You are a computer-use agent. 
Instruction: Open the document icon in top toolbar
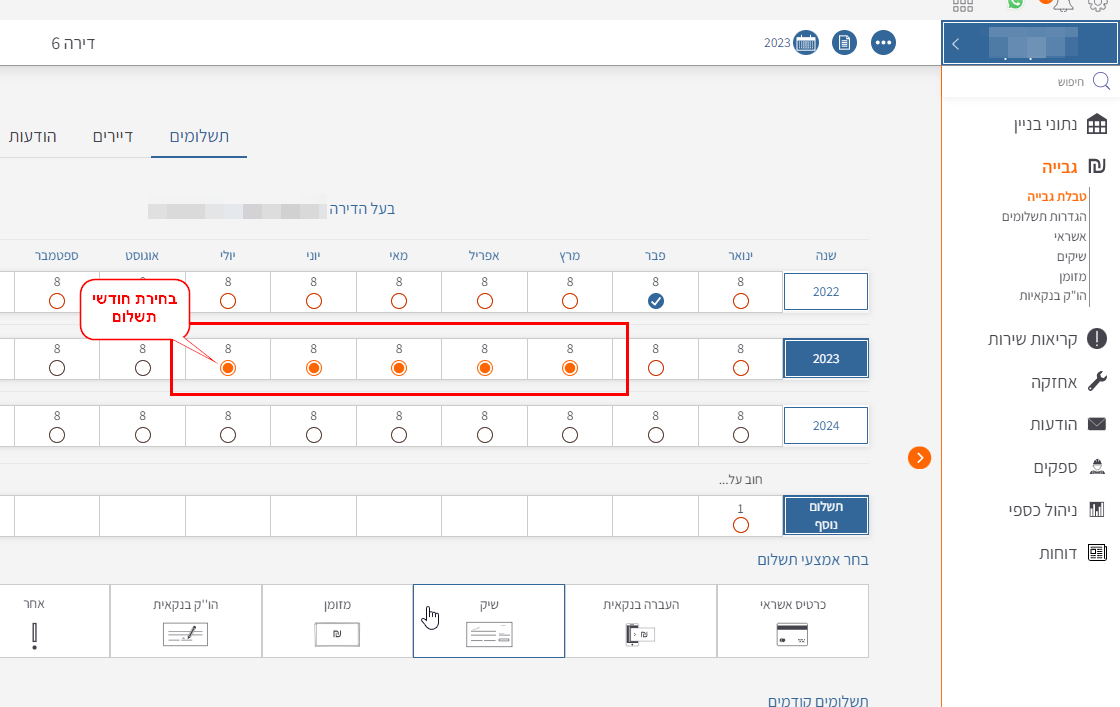(845, 43)
